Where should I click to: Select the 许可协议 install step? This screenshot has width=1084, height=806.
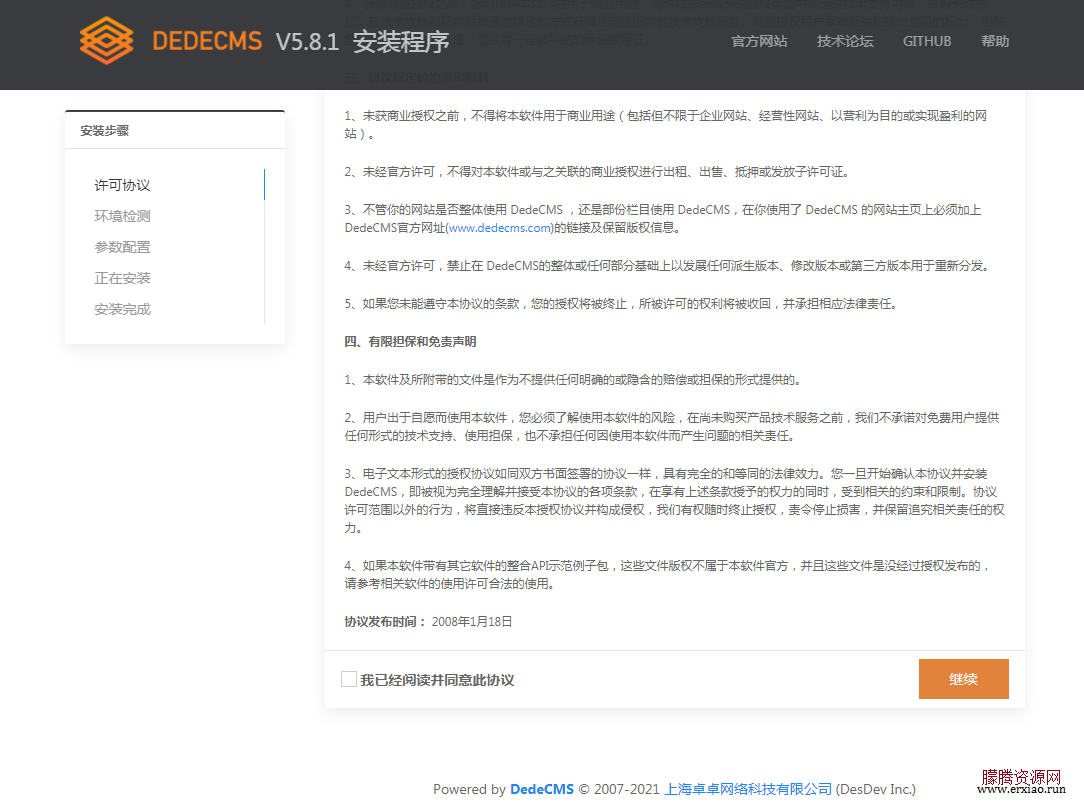tap(122, 185)
